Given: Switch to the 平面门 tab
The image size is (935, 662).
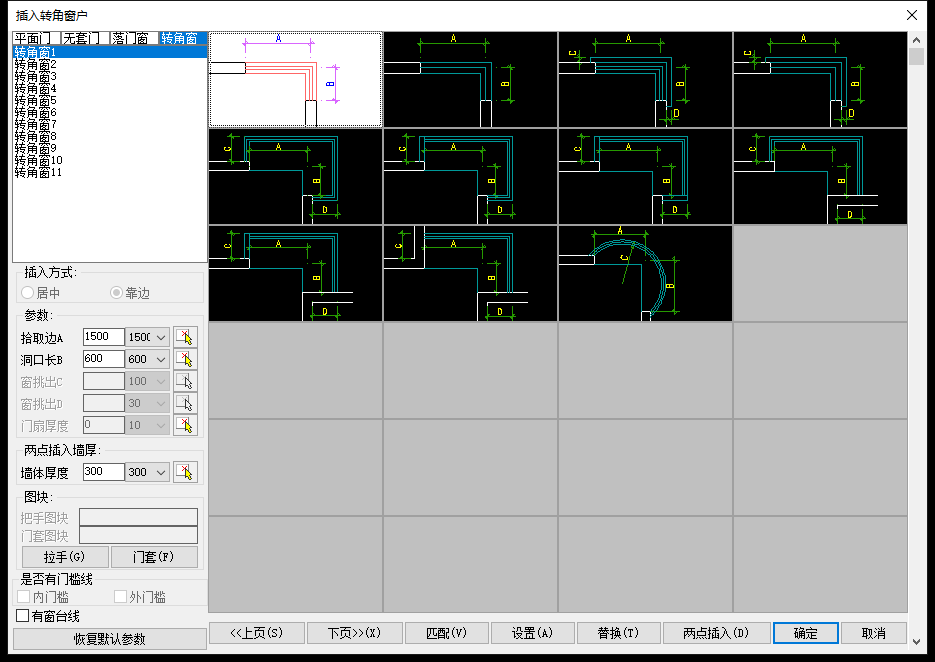Looking at the screenshot, I should 36,39.
